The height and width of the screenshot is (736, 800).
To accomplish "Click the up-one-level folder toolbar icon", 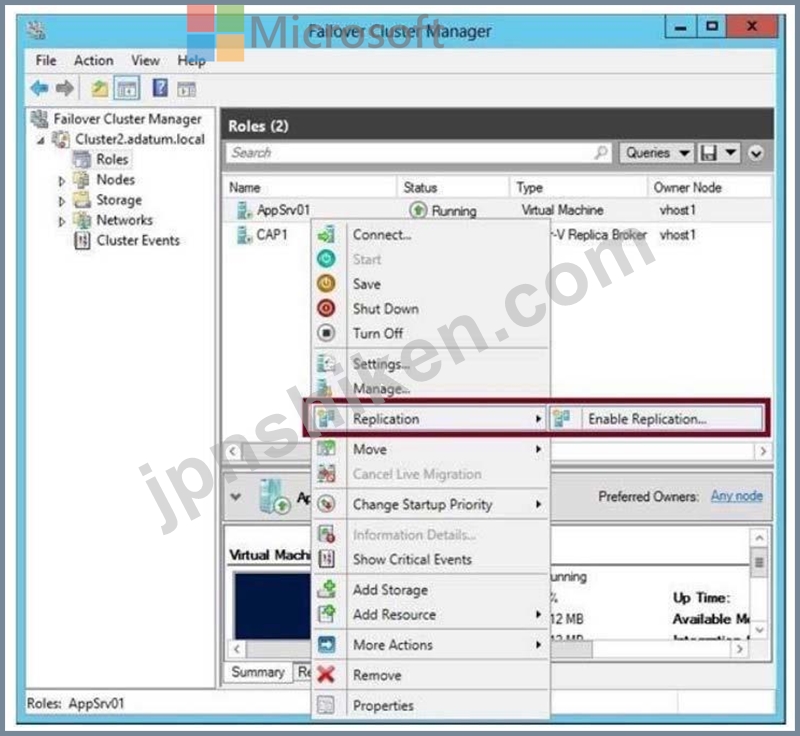I will point(99,89).
